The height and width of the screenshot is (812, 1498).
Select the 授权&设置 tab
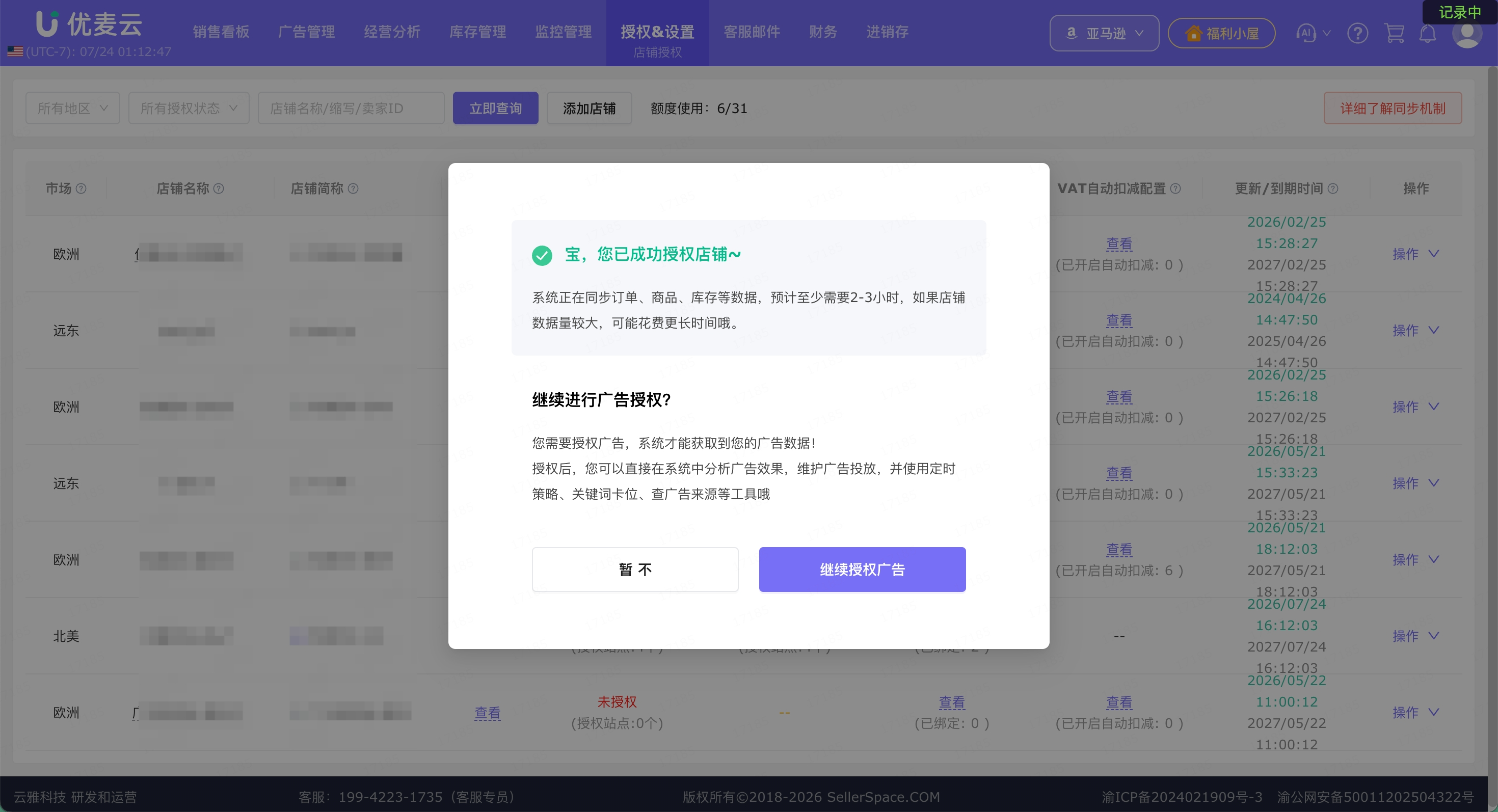tap(658, 33)
